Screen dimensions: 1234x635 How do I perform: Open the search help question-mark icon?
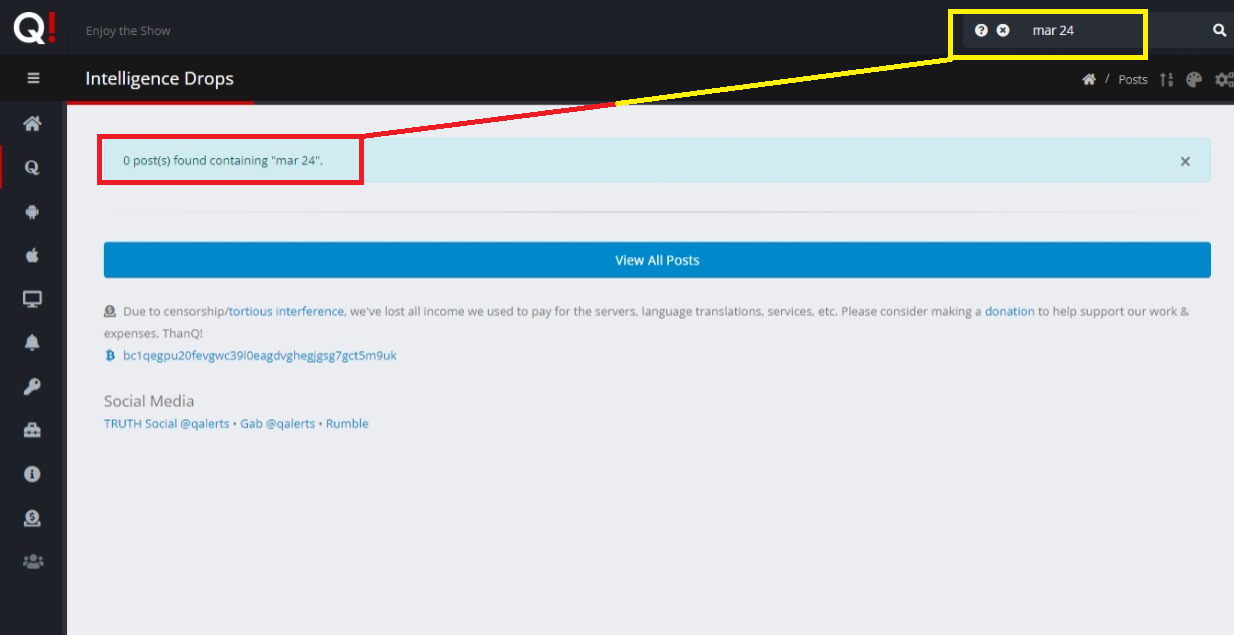(981, 30)
